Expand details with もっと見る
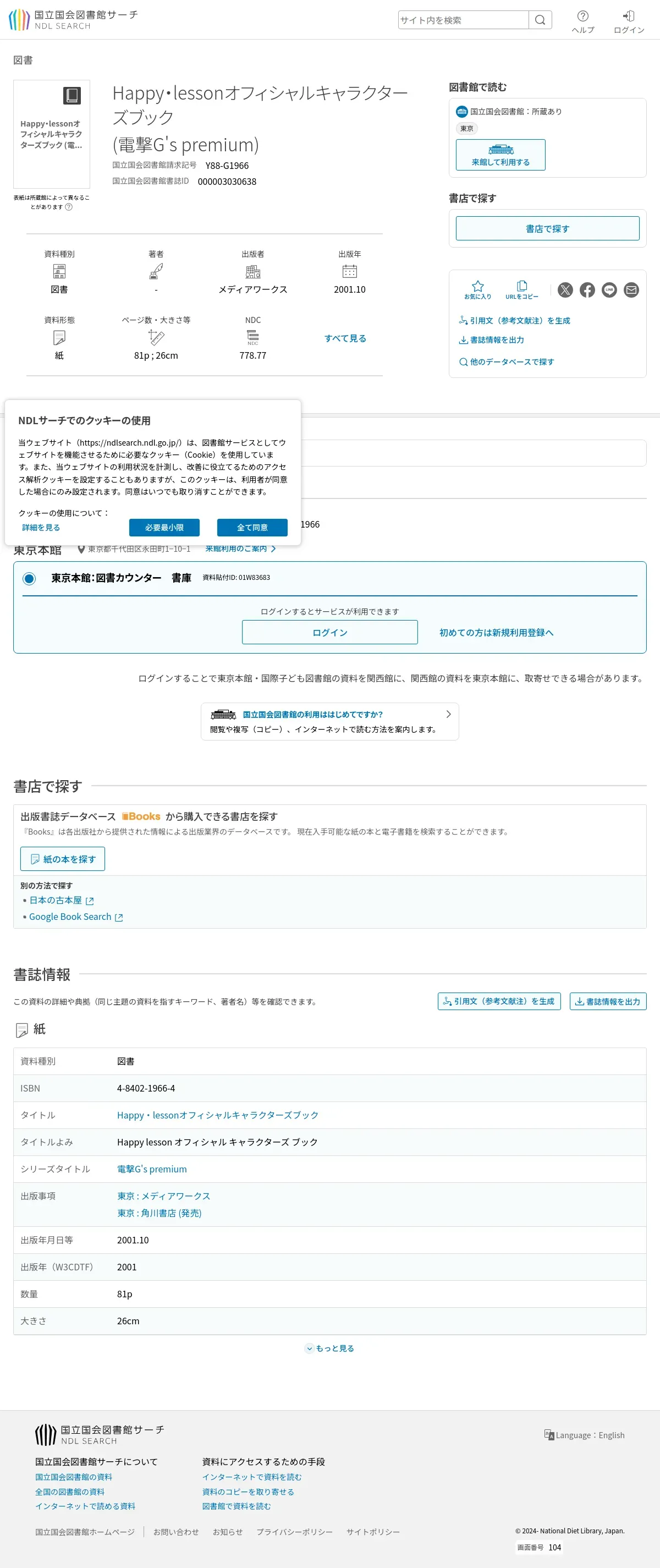Image resolution: width=660 pixels, height=1568 pixels. coord(329,1348)
